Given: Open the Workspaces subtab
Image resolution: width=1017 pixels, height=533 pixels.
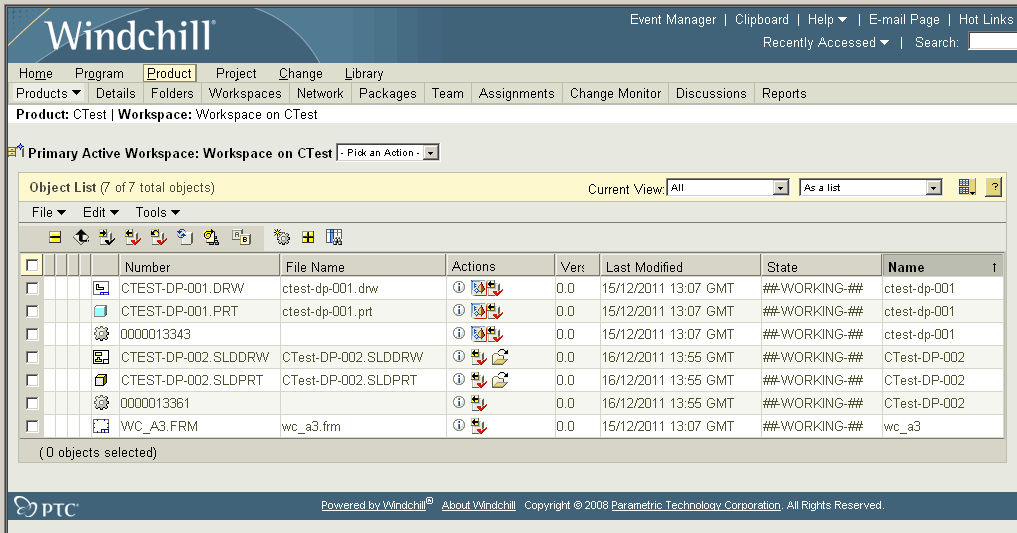Looking at the screenshot, I should click(x=245, y=93).
